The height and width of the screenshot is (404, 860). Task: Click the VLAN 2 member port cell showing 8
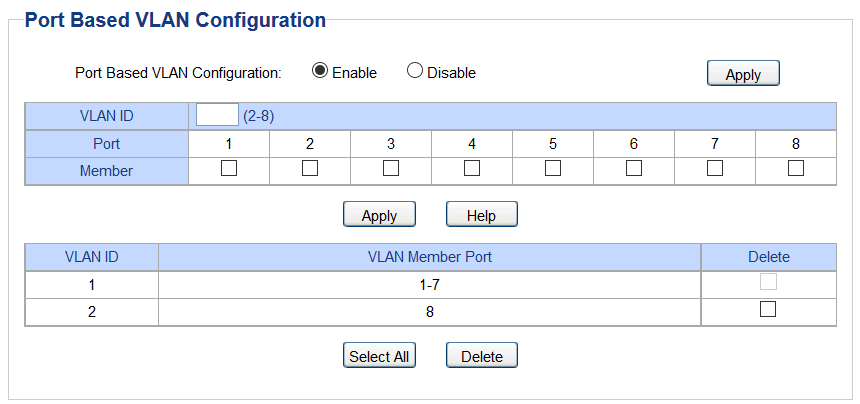click(429, 311)
